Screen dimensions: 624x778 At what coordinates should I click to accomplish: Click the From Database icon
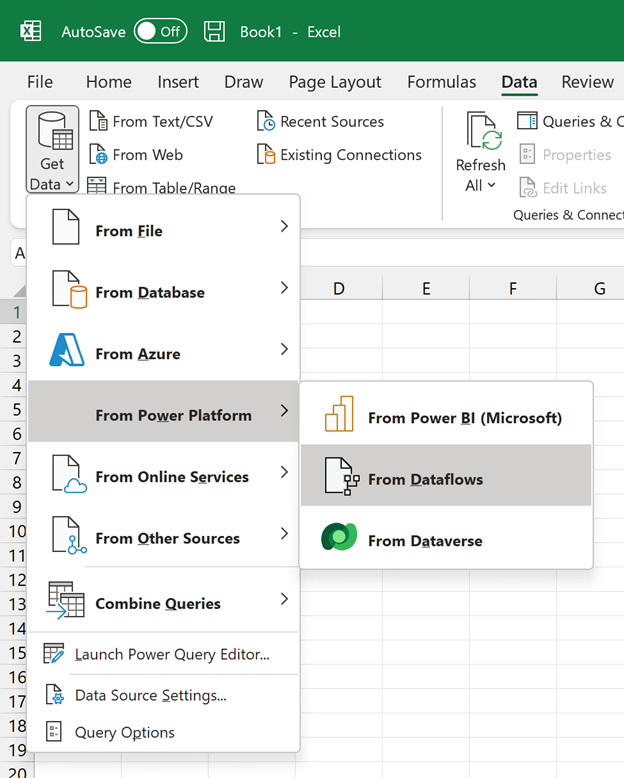tap(69, 289)
